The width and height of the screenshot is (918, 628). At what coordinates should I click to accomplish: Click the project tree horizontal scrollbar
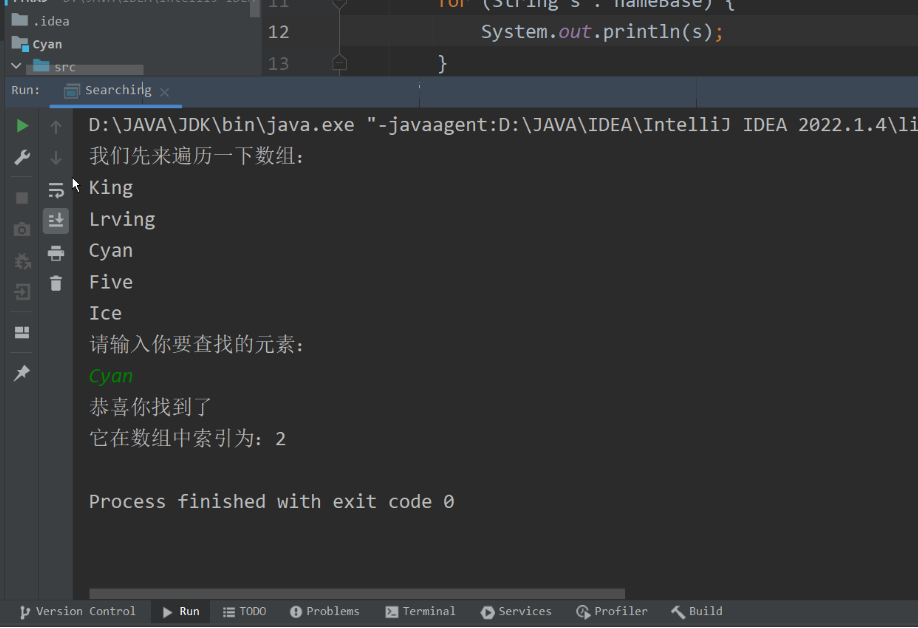pyautogui.click(x=84, y=70)
